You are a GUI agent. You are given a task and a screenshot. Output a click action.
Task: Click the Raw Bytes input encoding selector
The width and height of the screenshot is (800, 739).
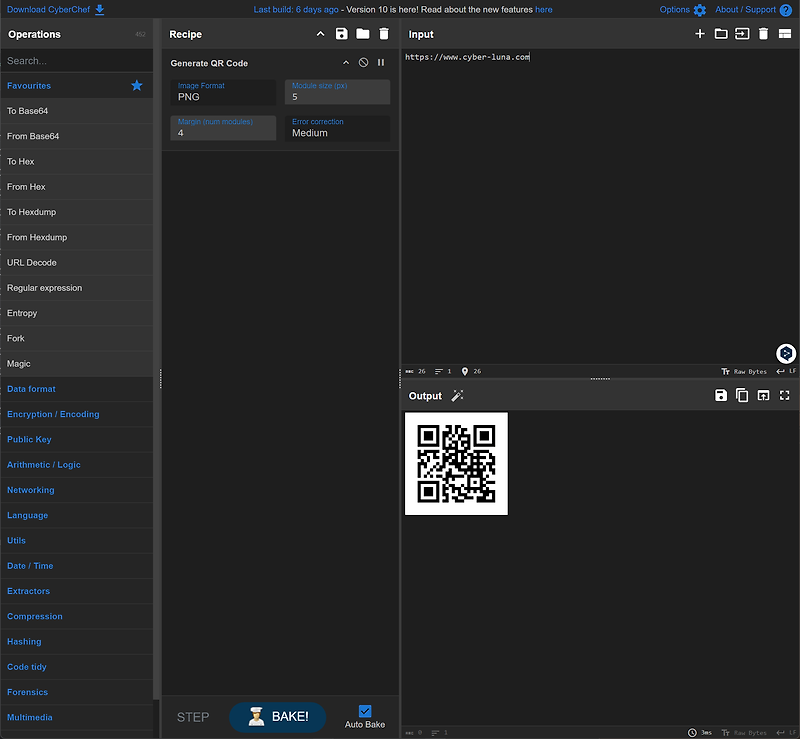tap(744, 372)
